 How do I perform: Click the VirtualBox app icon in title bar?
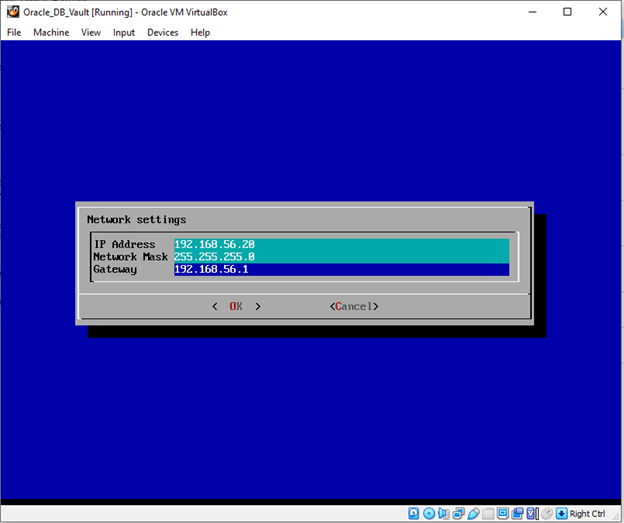click(x=13, y=12)
